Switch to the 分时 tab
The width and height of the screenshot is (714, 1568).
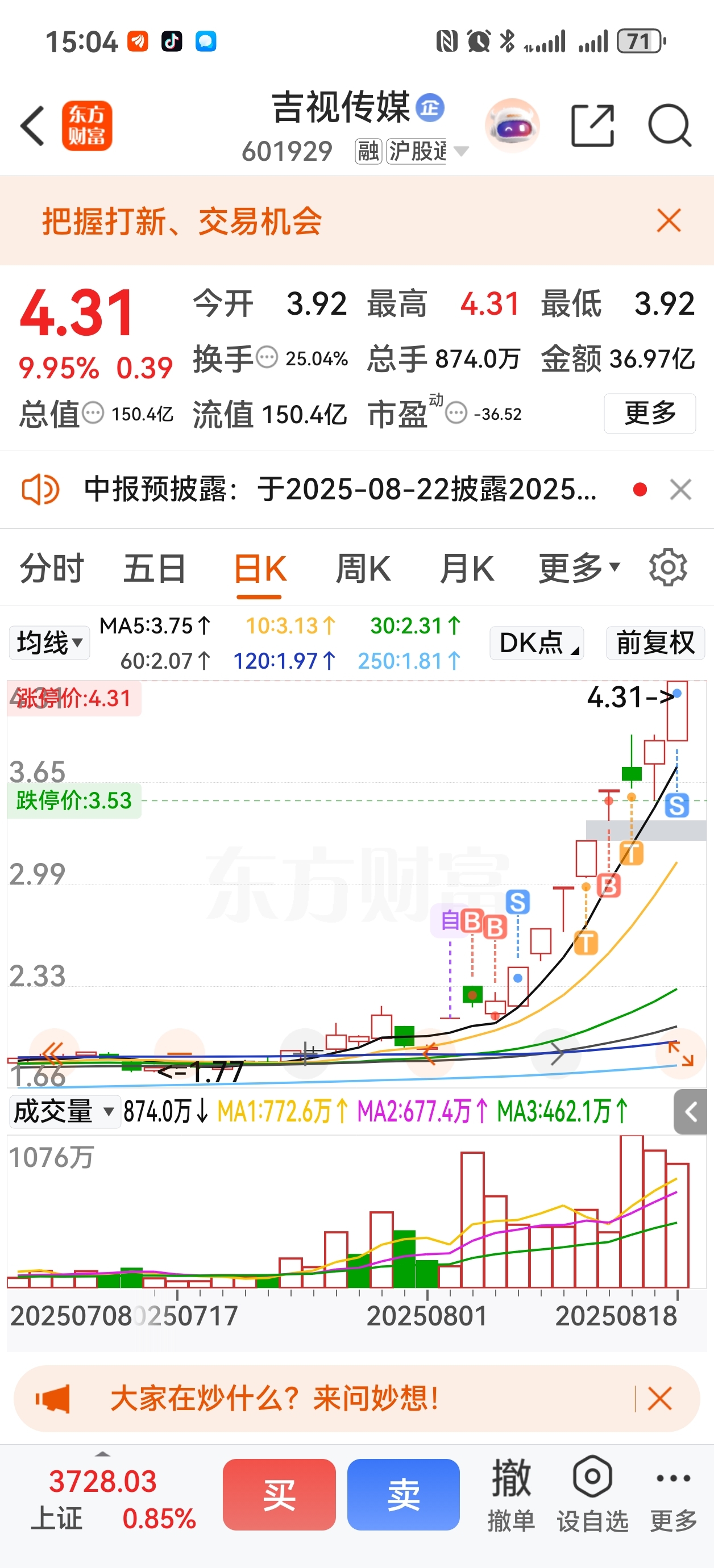click(x=52, y=568)
